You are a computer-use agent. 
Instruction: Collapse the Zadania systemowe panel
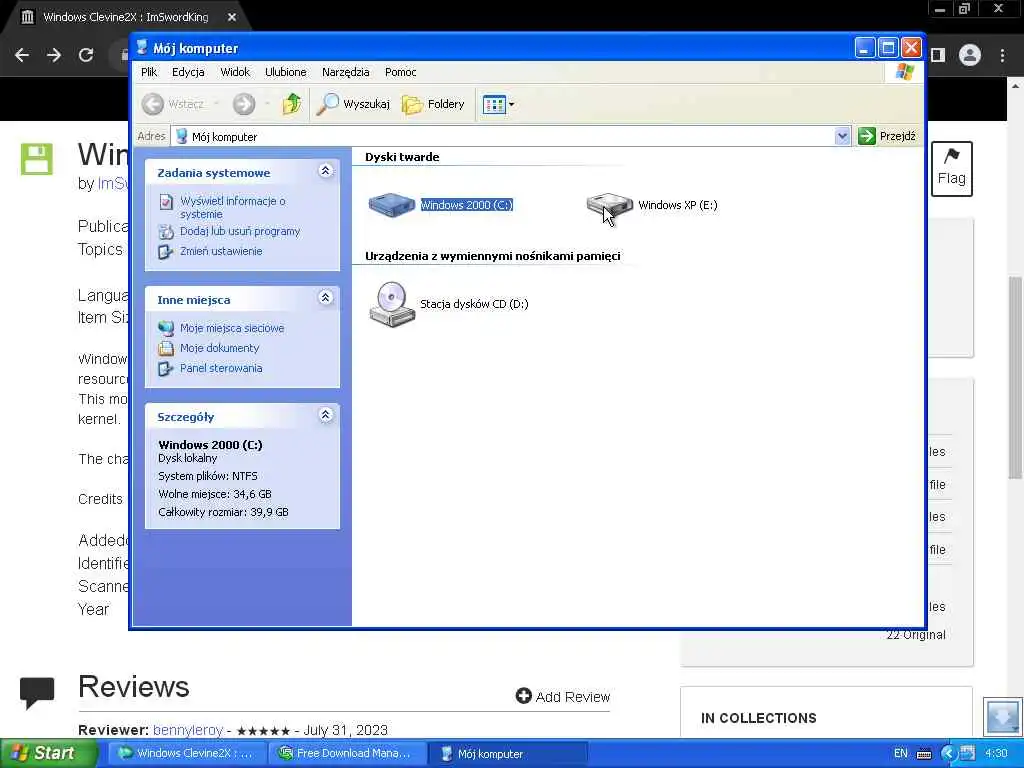325,171
